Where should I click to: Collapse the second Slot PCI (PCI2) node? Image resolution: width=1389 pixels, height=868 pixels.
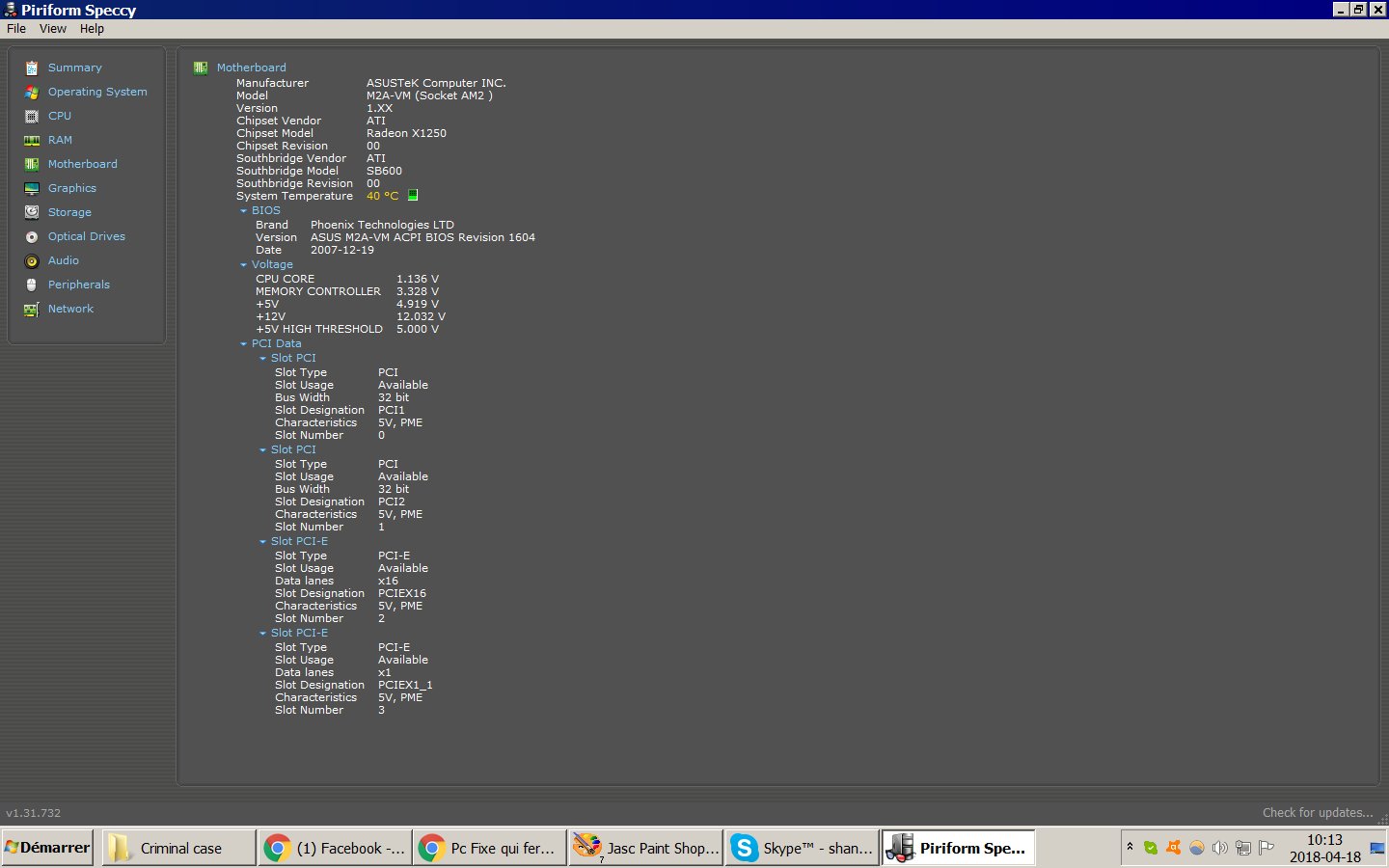coord(262,449)
